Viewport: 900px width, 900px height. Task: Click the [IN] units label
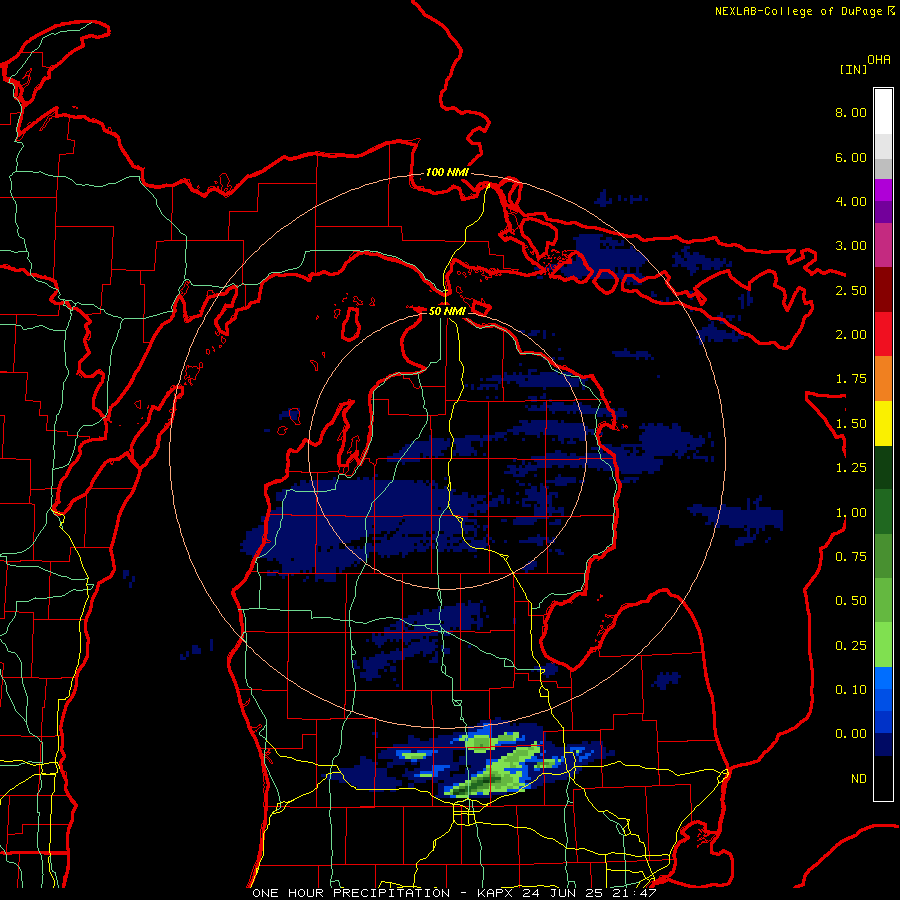click(853, 69)
